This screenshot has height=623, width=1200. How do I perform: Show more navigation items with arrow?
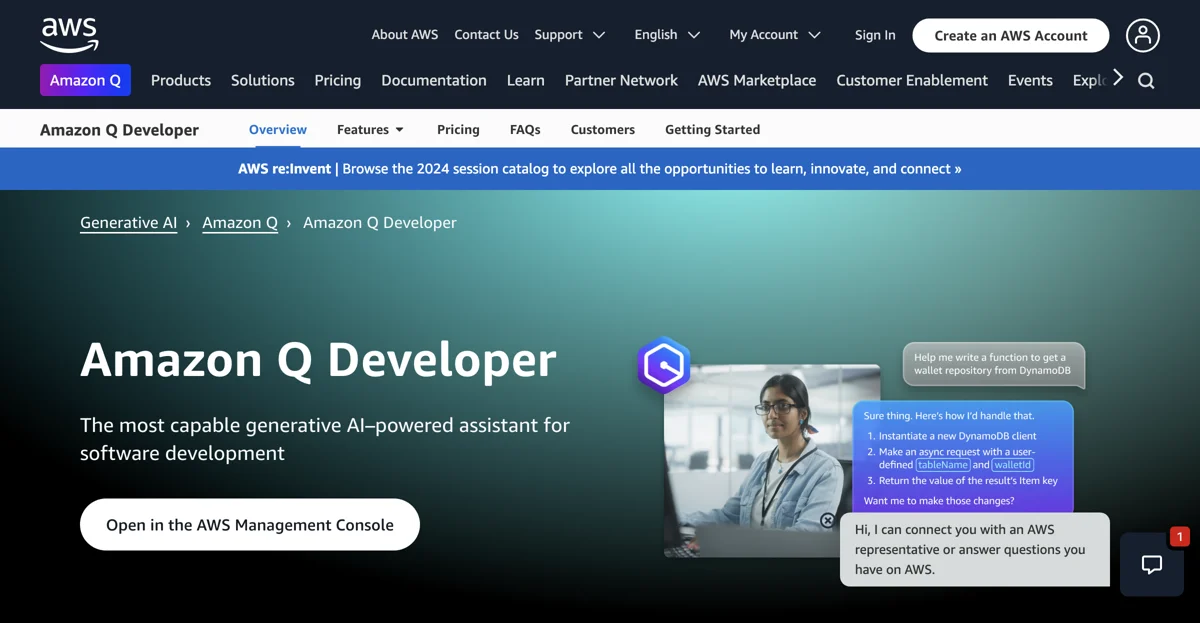1118,78
